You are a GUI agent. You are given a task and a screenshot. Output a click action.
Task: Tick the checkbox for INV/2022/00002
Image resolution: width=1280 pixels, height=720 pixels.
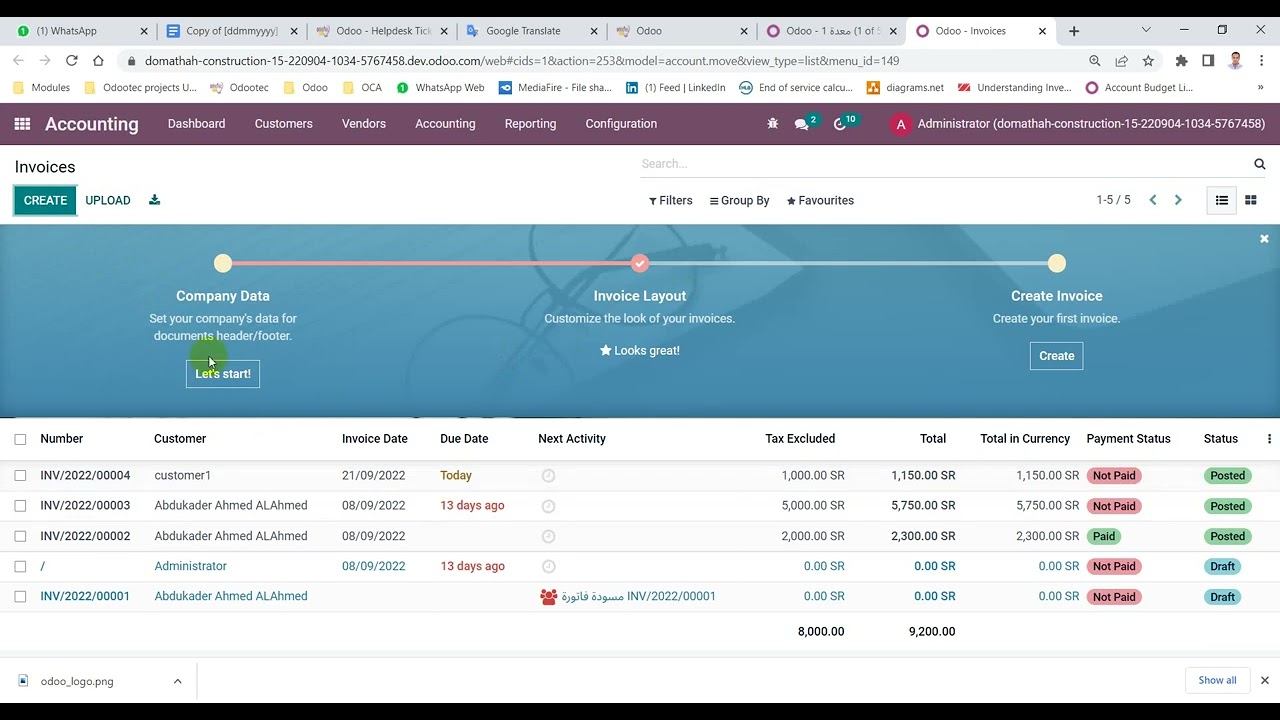coord(20,536)
